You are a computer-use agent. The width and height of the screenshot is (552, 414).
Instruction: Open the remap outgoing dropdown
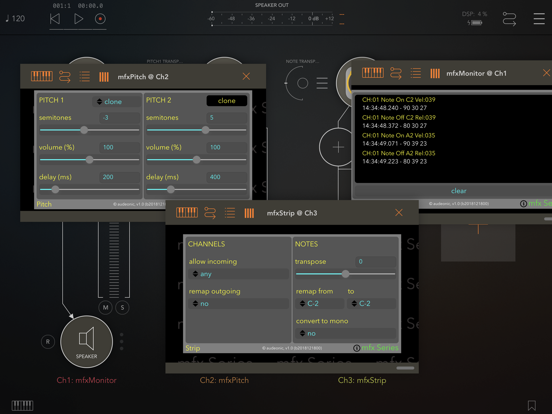coord(239,303)
